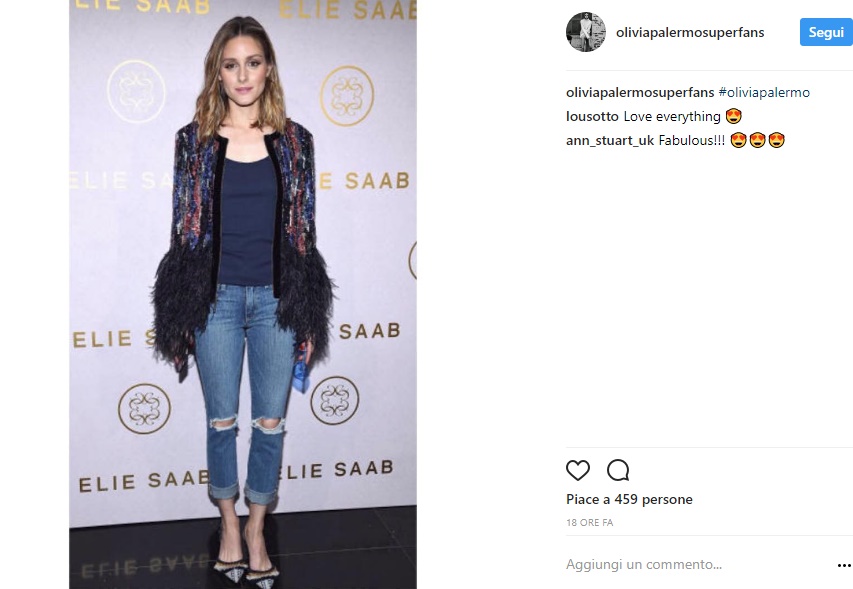This screenshot has width=853, height=589.
Task: Click the Fabulous!!! comment text
Action: click(x=691, y=140)
